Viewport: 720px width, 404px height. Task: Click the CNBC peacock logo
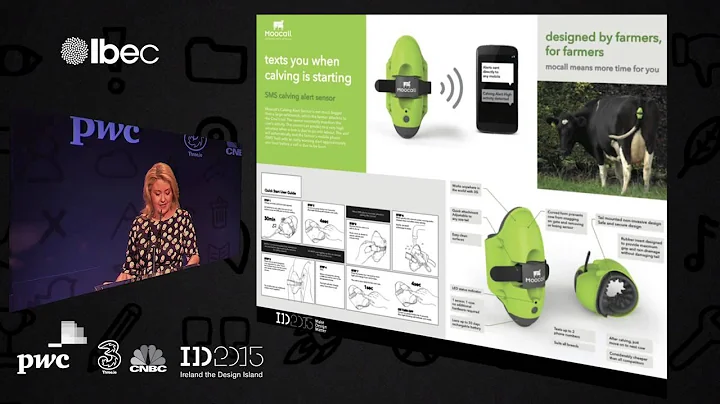(x=148, y=359)
